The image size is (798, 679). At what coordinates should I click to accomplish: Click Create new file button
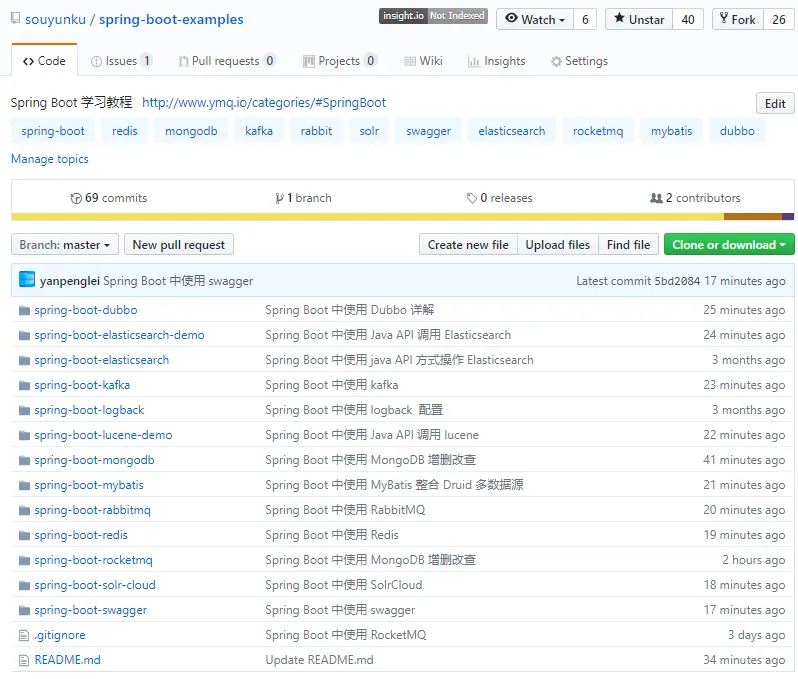(x=468, y=245)
